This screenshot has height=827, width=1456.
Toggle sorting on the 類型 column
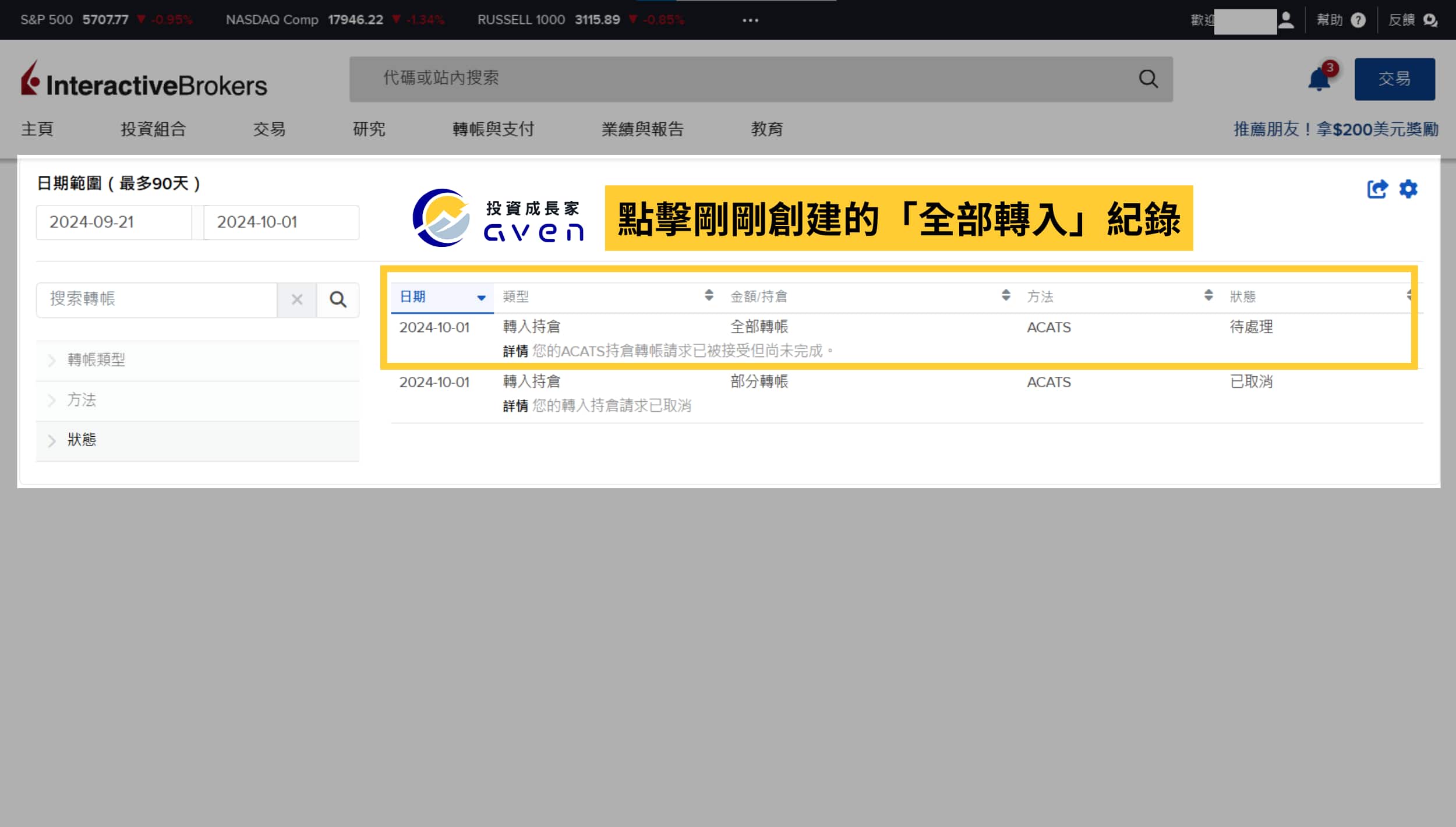[x=708, y=296]
